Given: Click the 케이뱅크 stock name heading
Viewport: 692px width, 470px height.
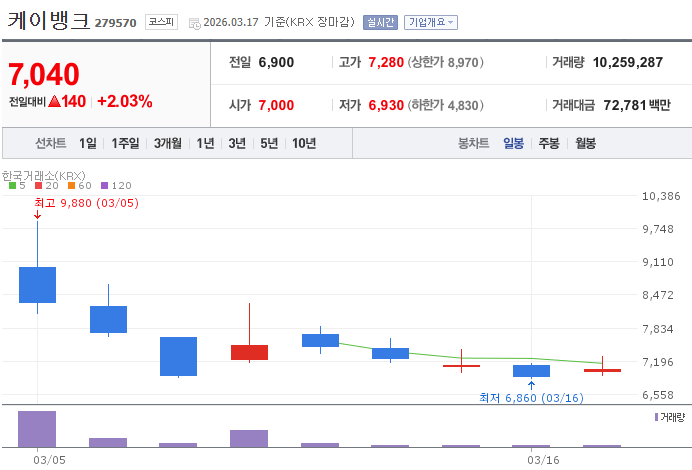Looking at the screenshot, I should coord(49,21).
